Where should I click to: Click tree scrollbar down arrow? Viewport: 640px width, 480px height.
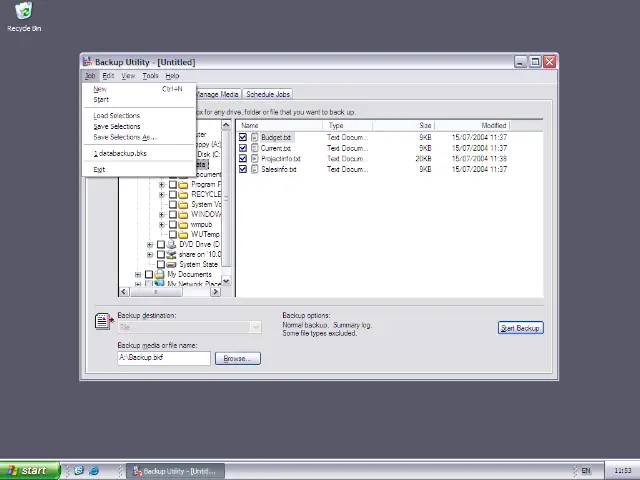point(226,281)
